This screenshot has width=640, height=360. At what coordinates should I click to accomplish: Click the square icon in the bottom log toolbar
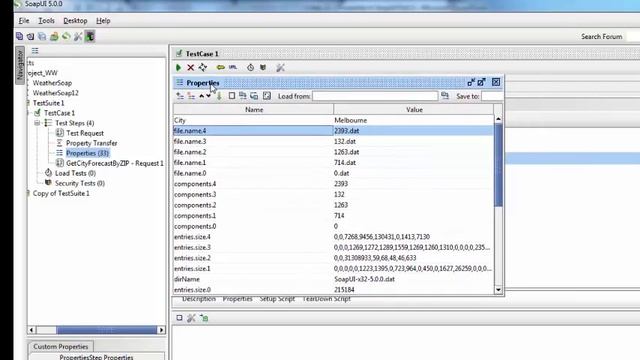[x=179, y=318]
